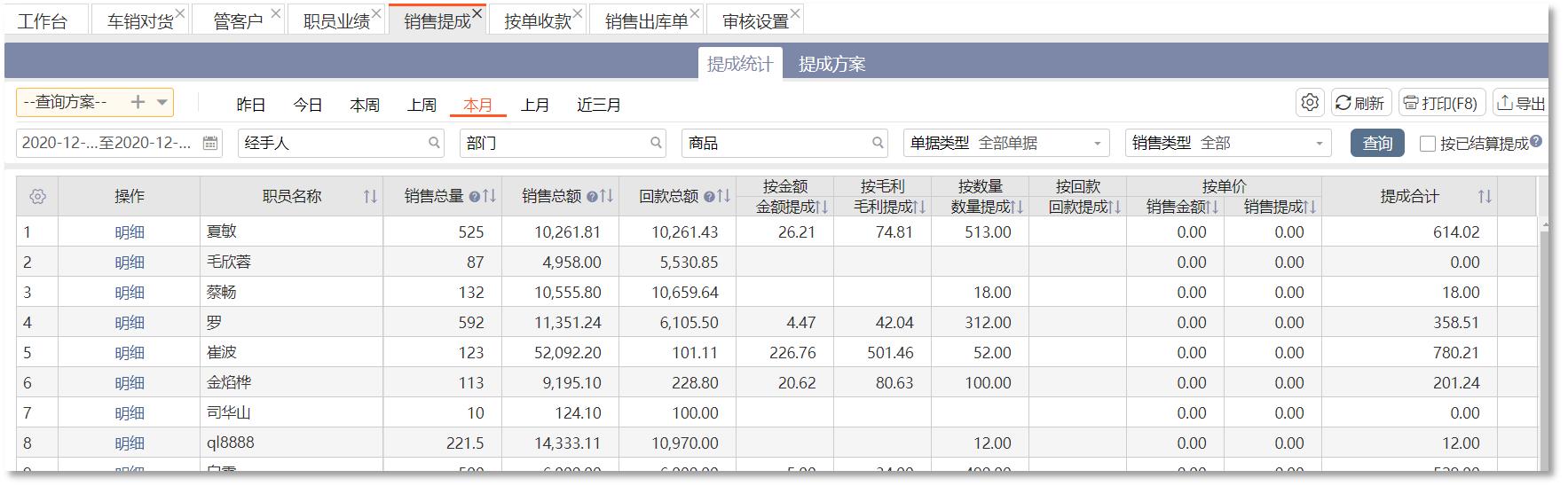Viewport: 1568px width, 486px height.
Task: Close the 销售提成 tab
Action: point(477,13)
